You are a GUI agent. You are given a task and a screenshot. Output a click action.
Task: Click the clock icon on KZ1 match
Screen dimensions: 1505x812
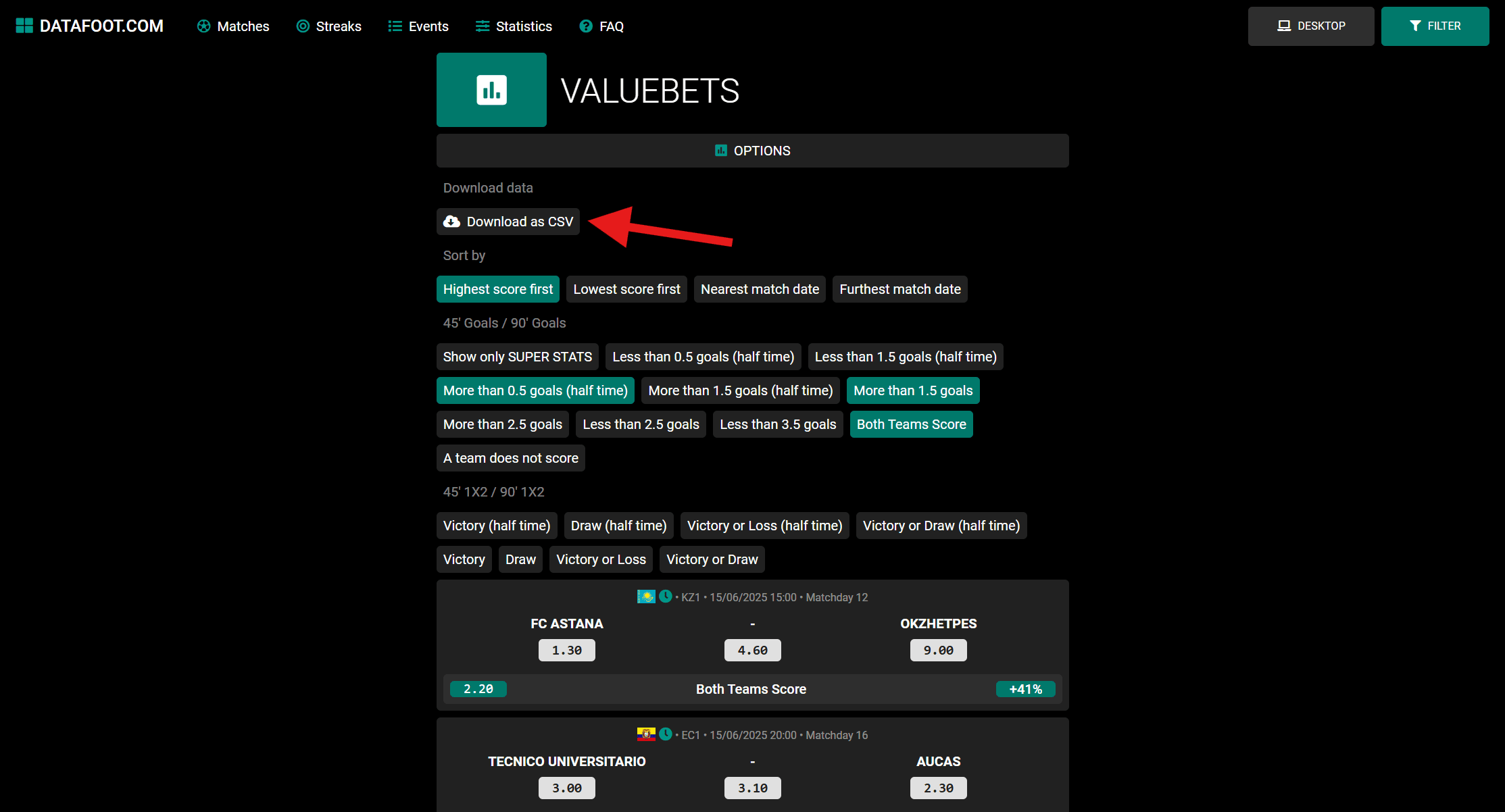[x=666, y=597]
